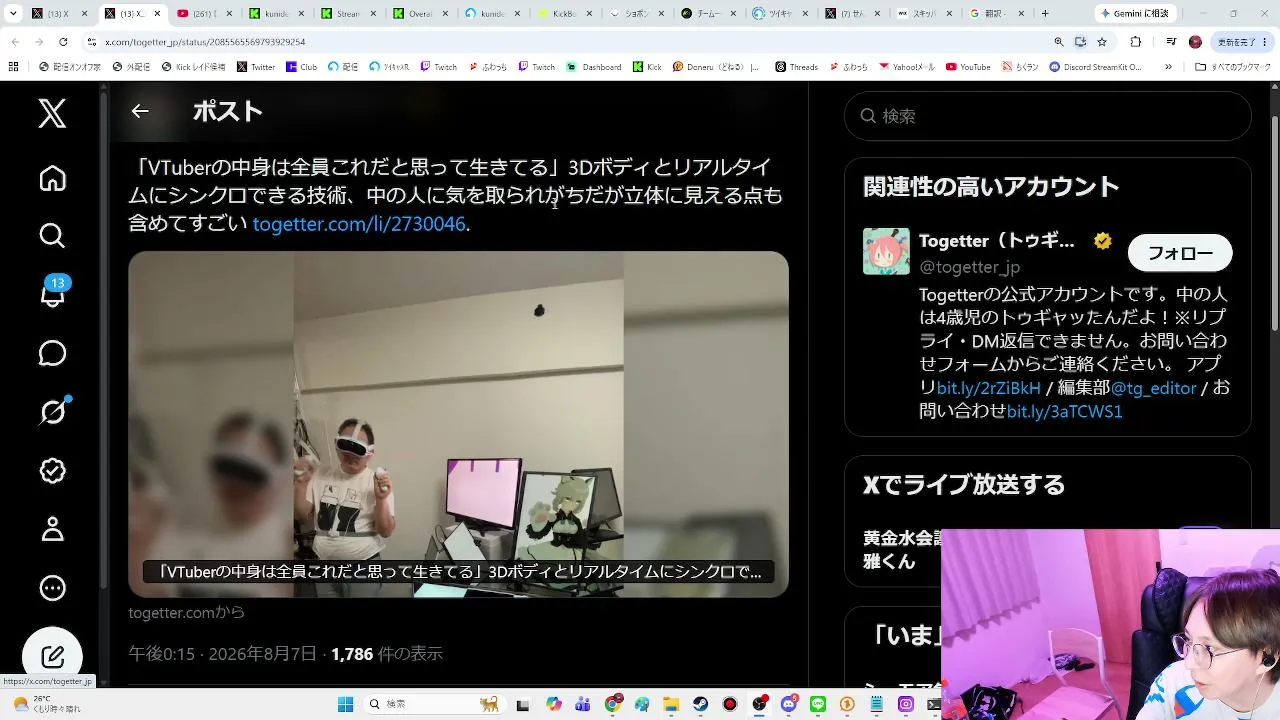1280x720 pixels.
Task: Open the Explore magnifier in the X sidebar
Action: click(52, 235)
